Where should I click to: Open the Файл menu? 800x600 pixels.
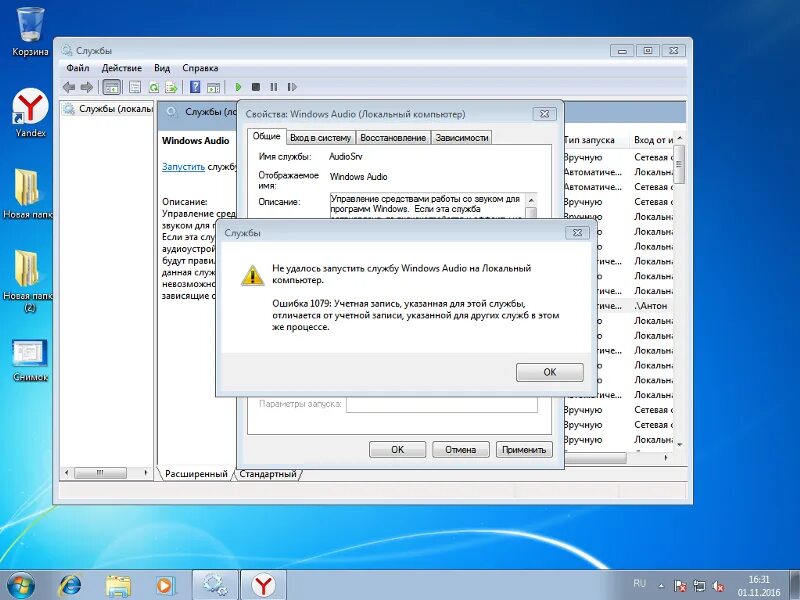click(78, 68)
